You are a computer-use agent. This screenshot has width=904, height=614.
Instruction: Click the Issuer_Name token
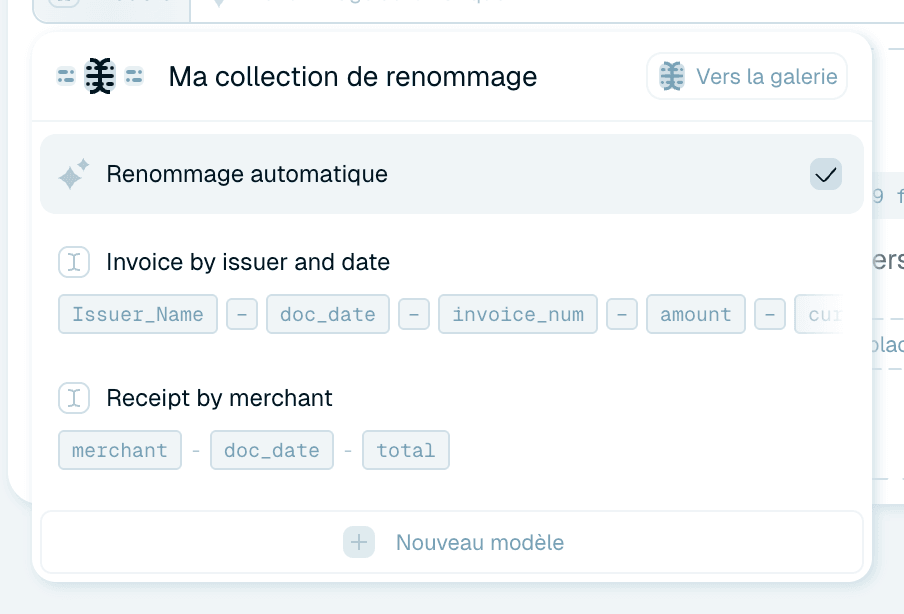click(138, 314)
